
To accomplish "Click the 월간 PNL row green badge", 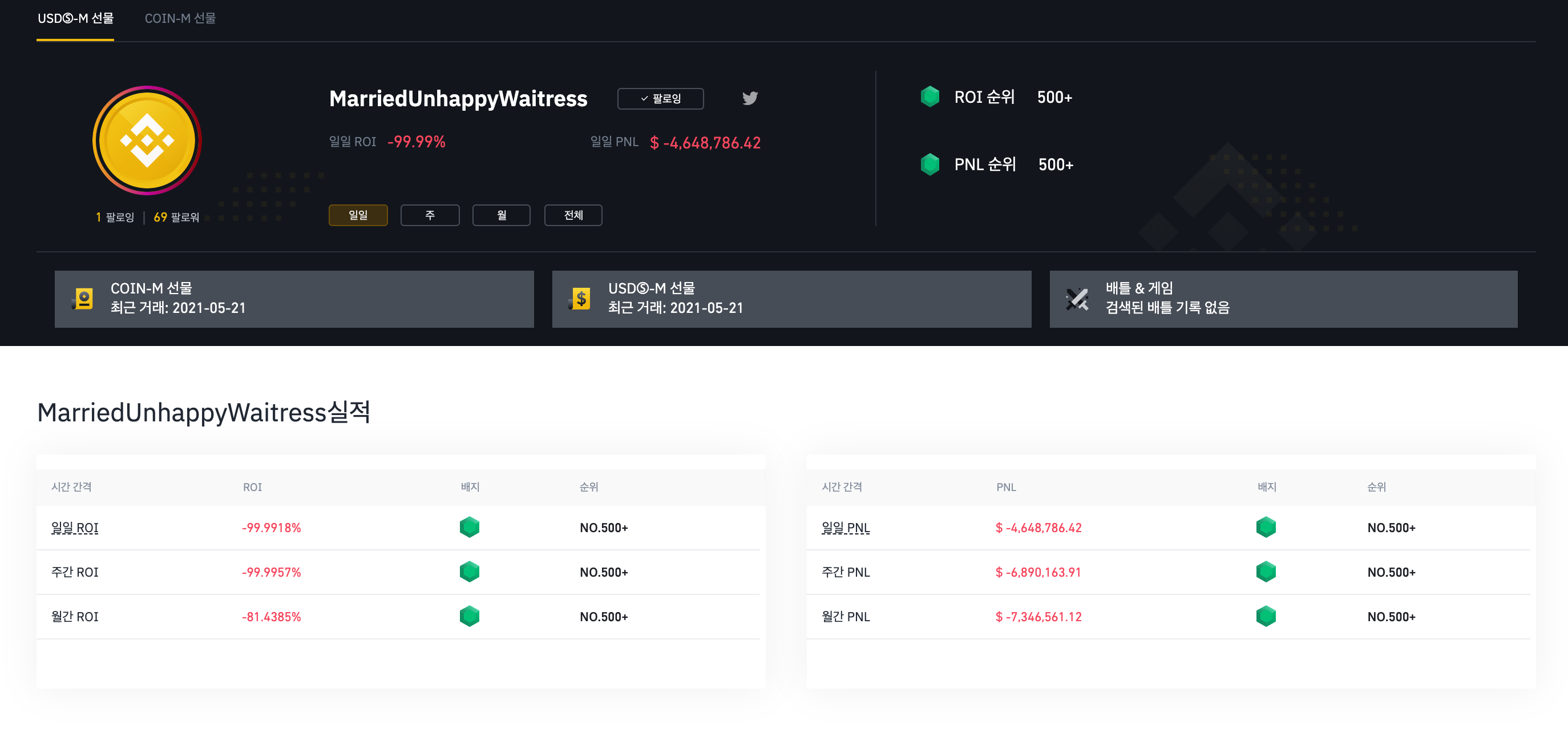I will tap(1266, 616).
